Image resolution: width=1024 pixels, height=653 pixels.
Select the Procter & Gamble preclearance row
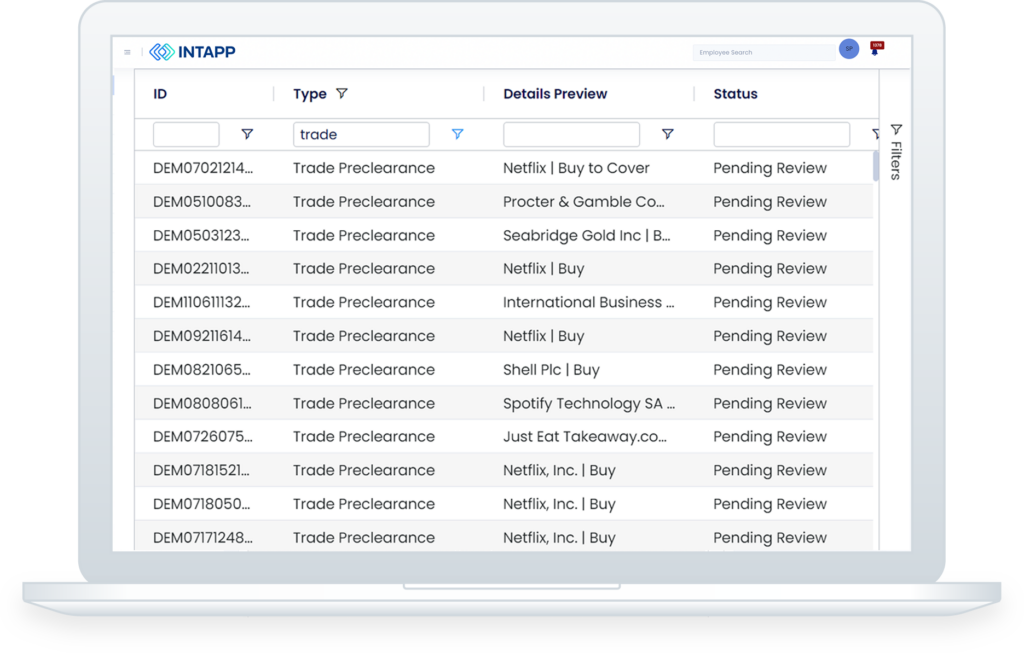coord(500,201)
